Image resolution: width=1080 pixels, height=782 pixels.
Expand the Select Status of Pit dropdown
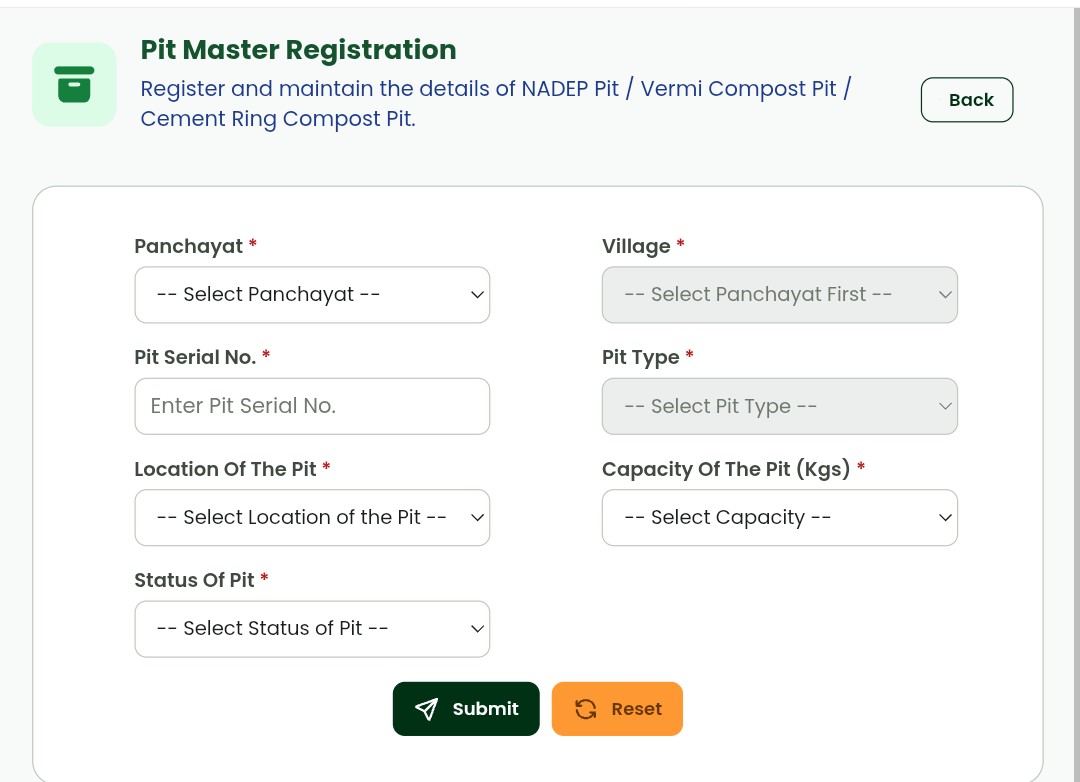click(312, 629)
